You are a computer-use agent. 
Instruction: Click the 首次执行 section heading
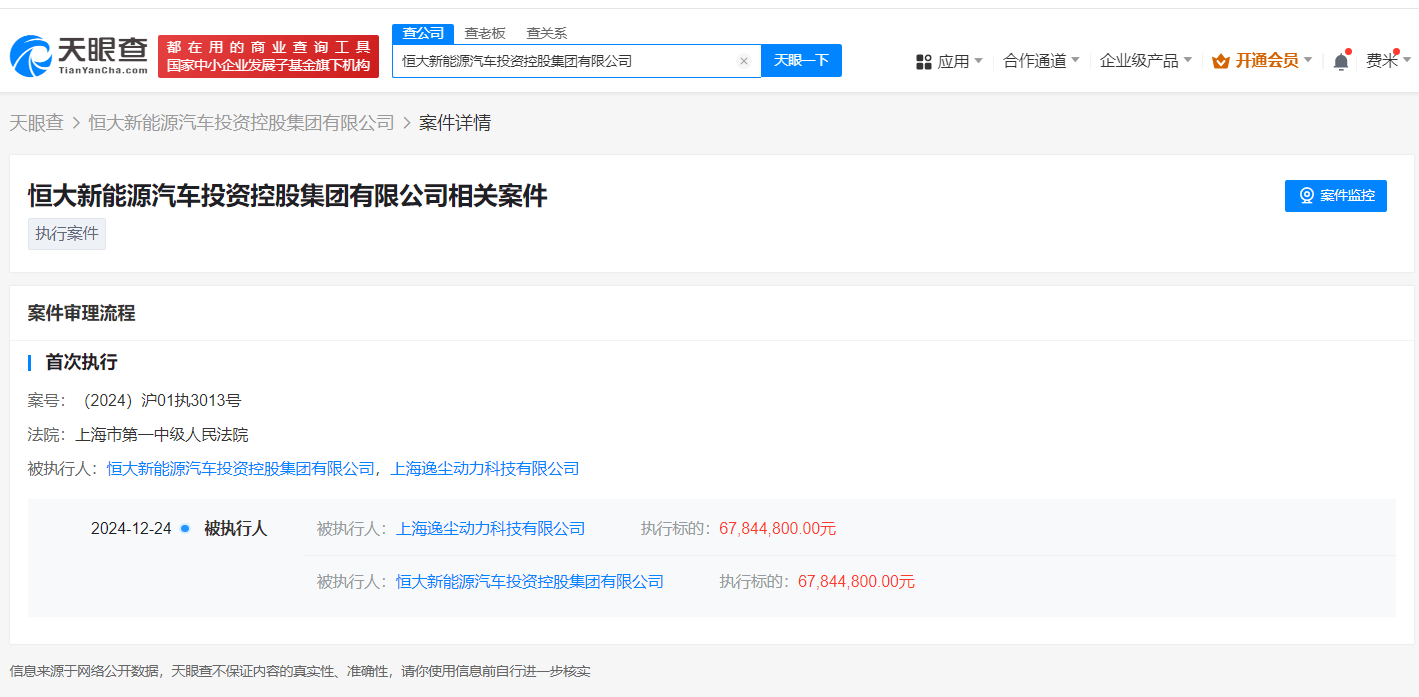(x=81, y=362)
